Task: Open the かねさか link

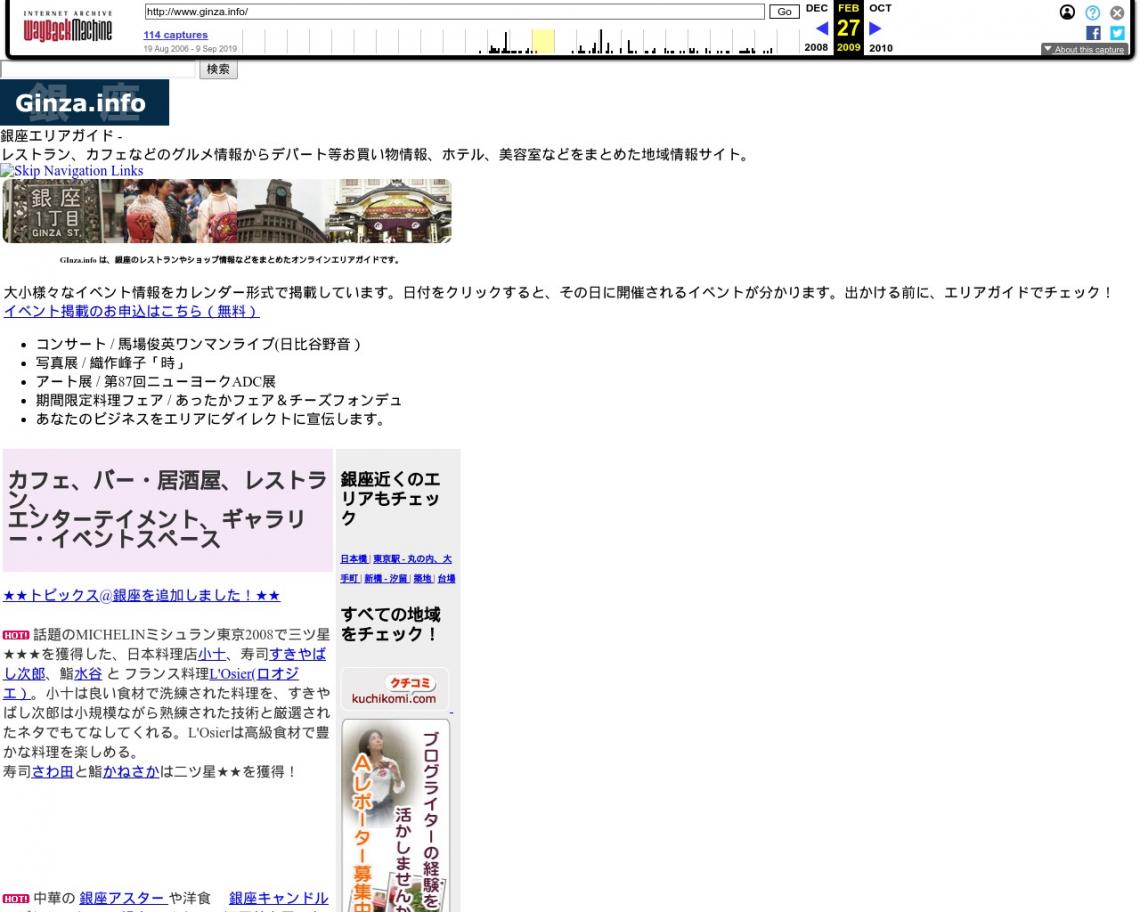Action: coord(131,772)
